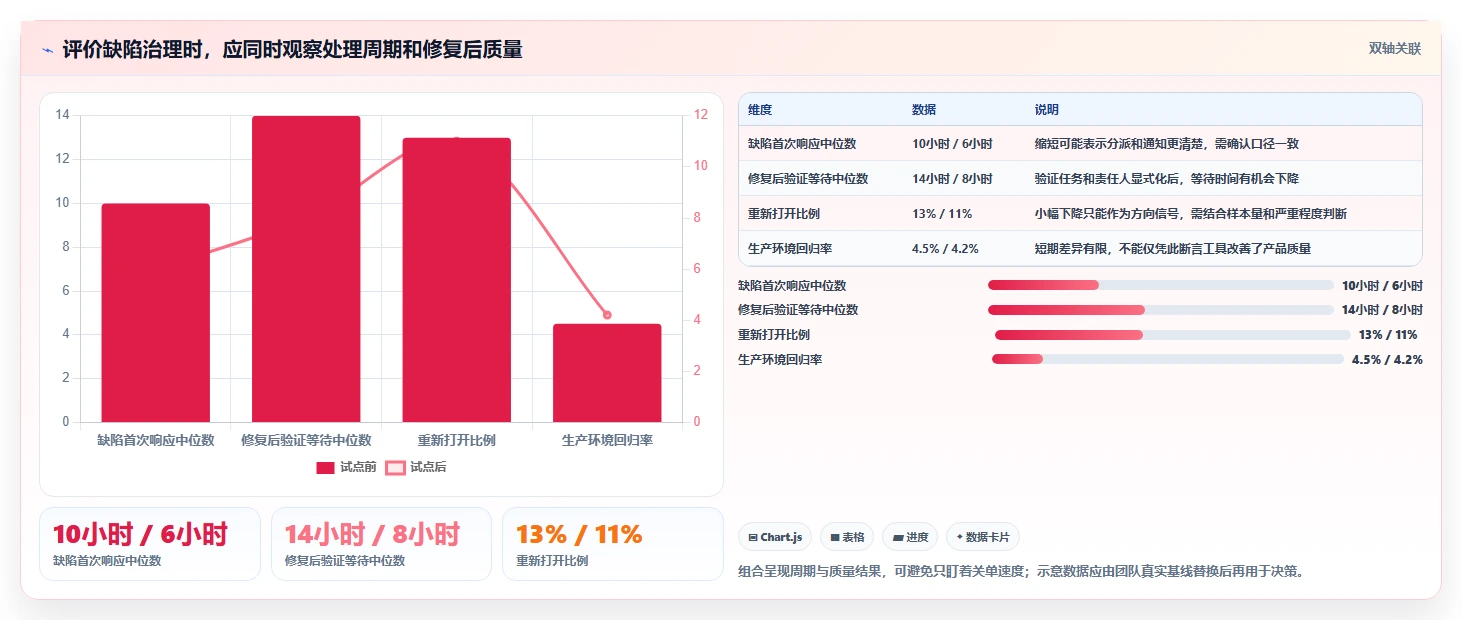Click the description starting with 小幅下降只能
This screenshot has width=1462, height=620.
click(1191, 214)
